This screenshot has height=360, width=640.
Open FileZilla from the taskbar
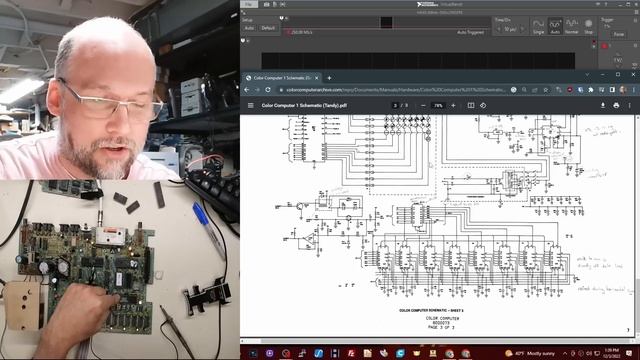point(351,353)
